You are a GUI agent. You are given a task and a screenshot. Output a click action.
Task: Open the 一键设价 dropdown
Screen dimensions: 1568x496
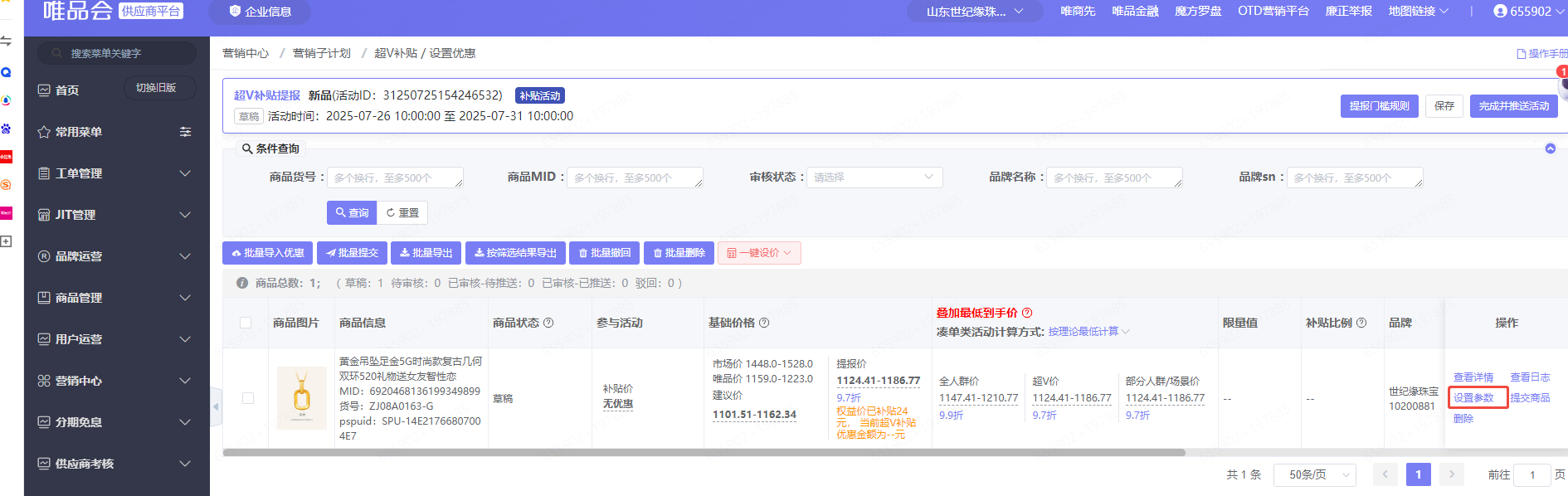coord(759,253)
